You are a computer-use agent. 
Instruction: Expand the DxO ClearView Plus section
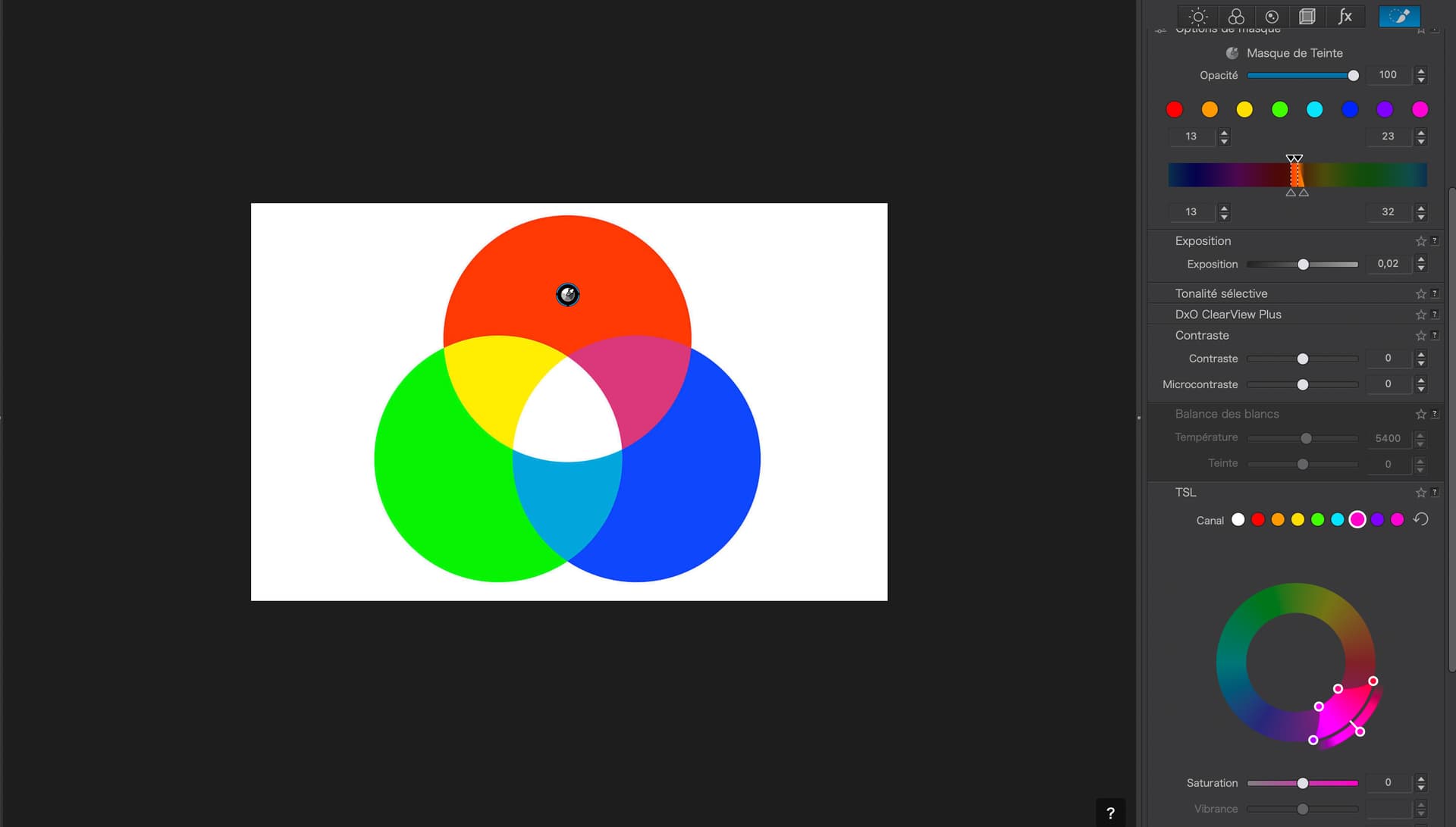click(1228, 315)
